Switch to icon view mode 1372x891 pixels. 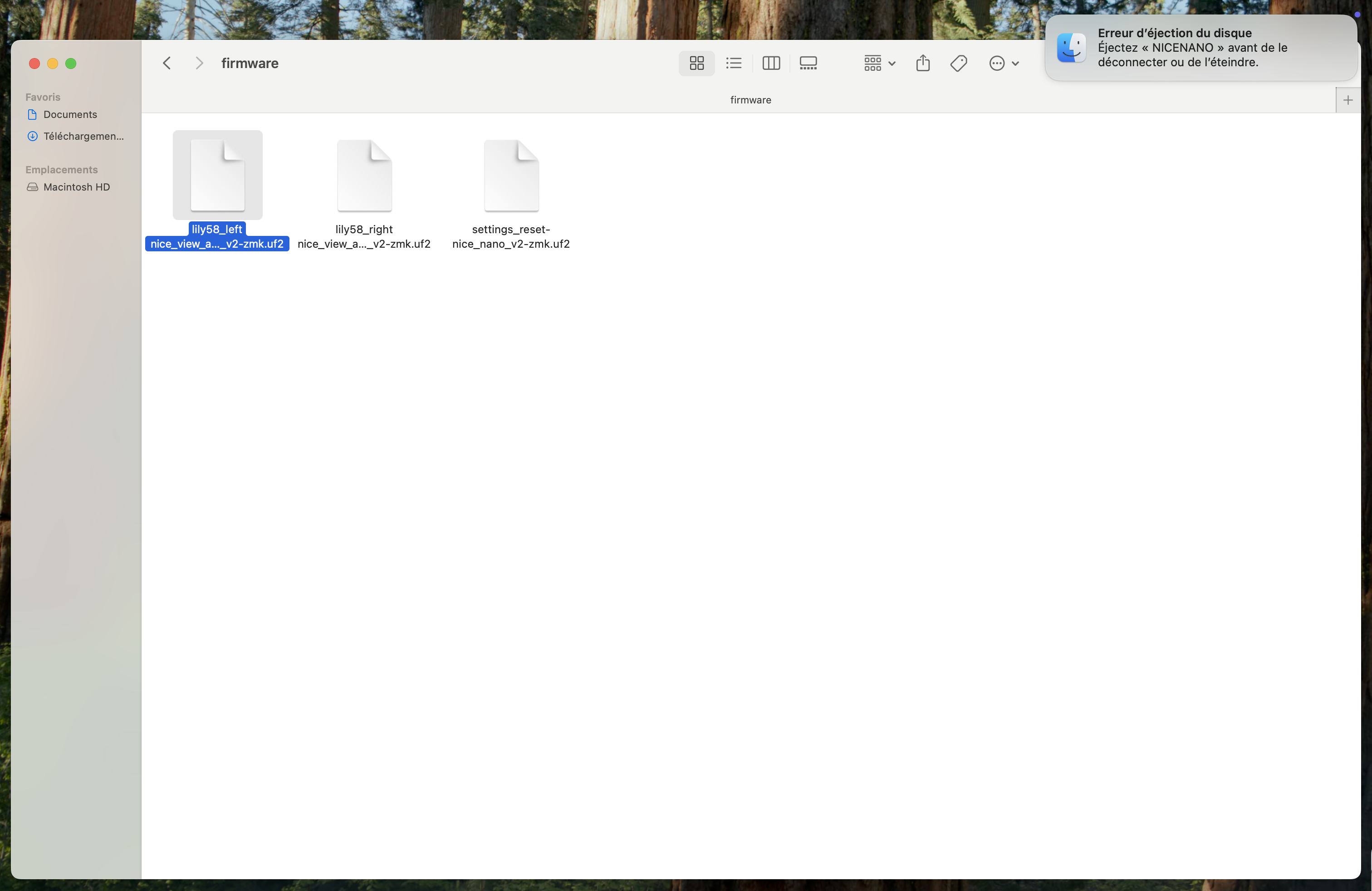(x=696, y=64)
